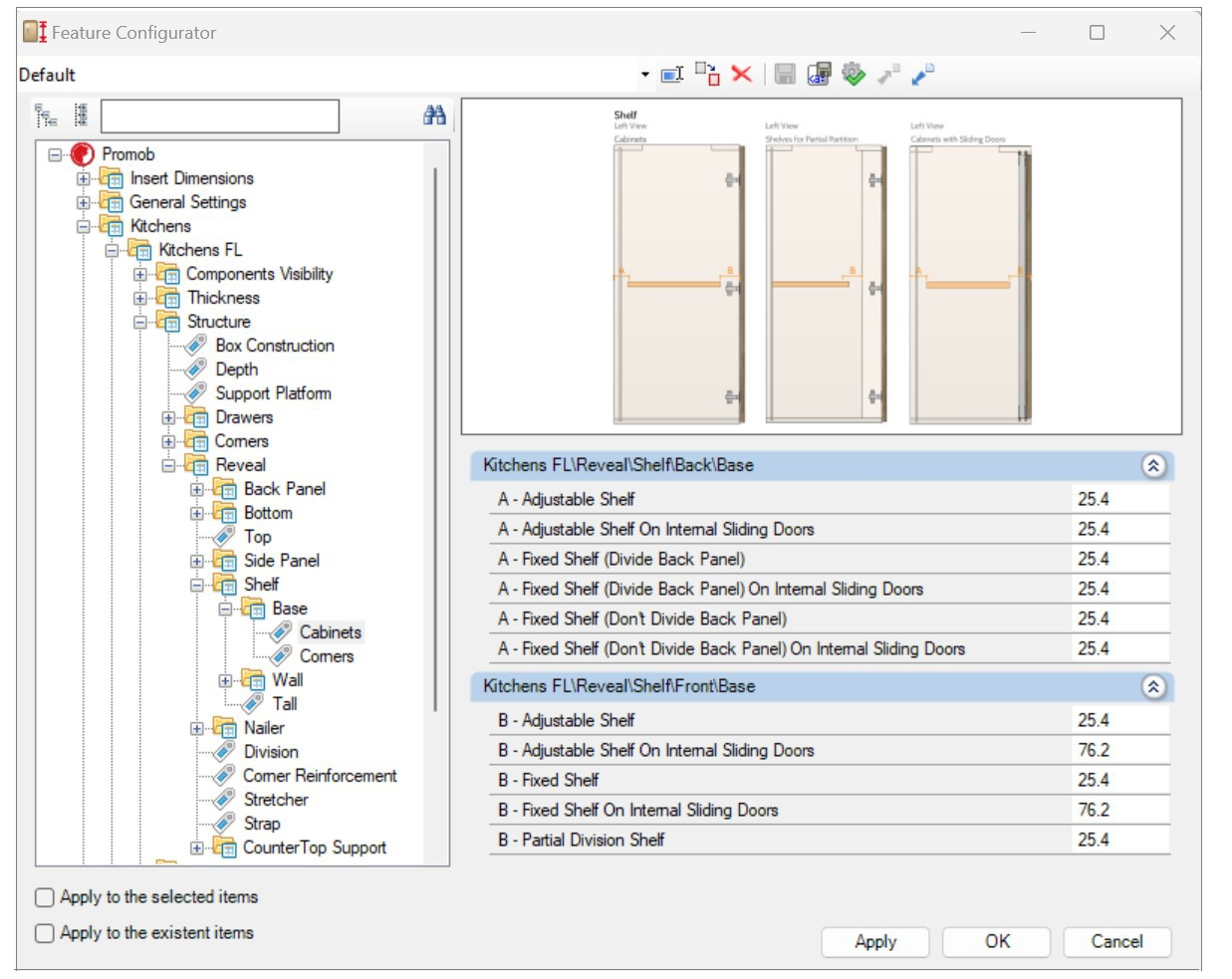Click the gear with green checkmark icon
The image size is (1232, 979).
point(854,74)
